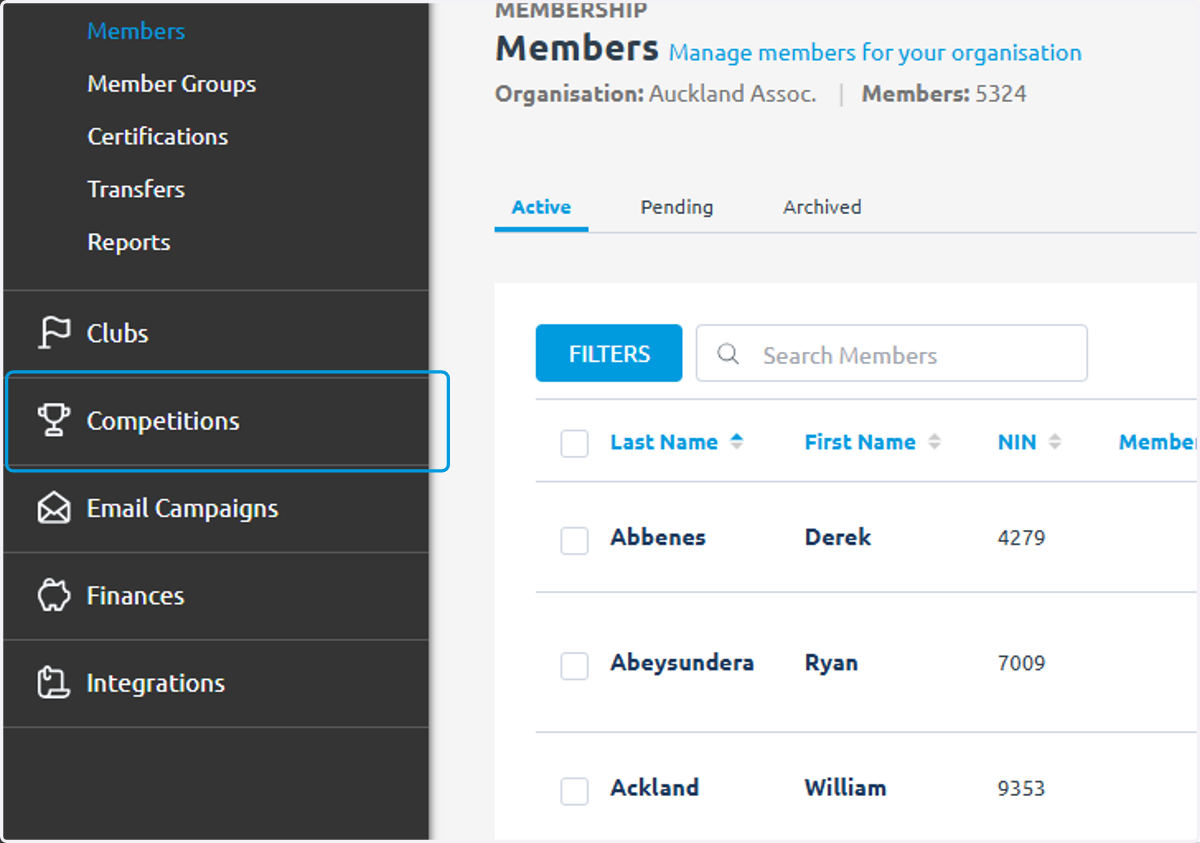1200x843 pixels.
Task: Open the Clubs sidebar section
Action: click(x=216, y=334)
